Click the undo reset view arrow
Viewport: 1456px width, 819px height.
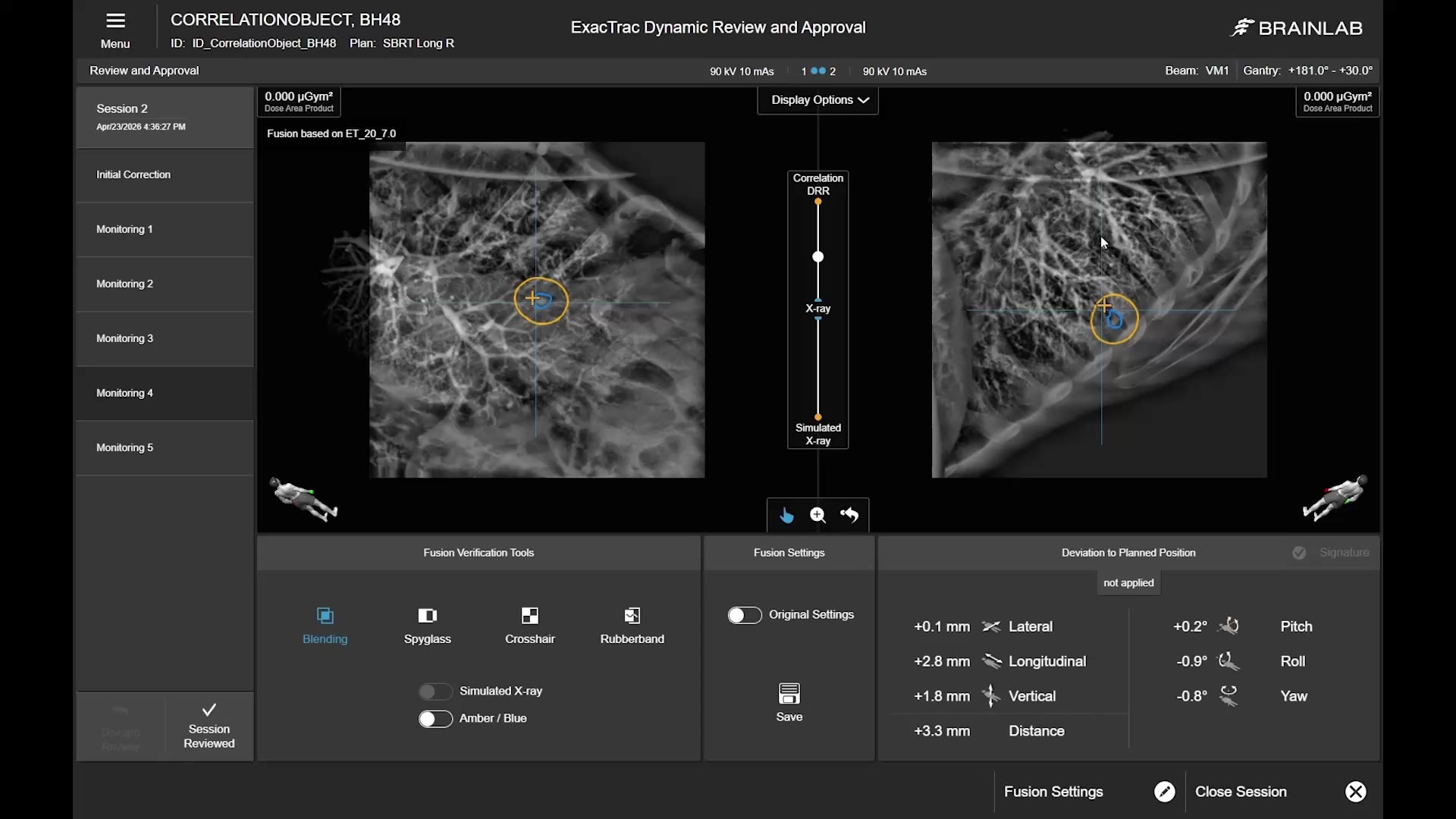pos(849,516)
